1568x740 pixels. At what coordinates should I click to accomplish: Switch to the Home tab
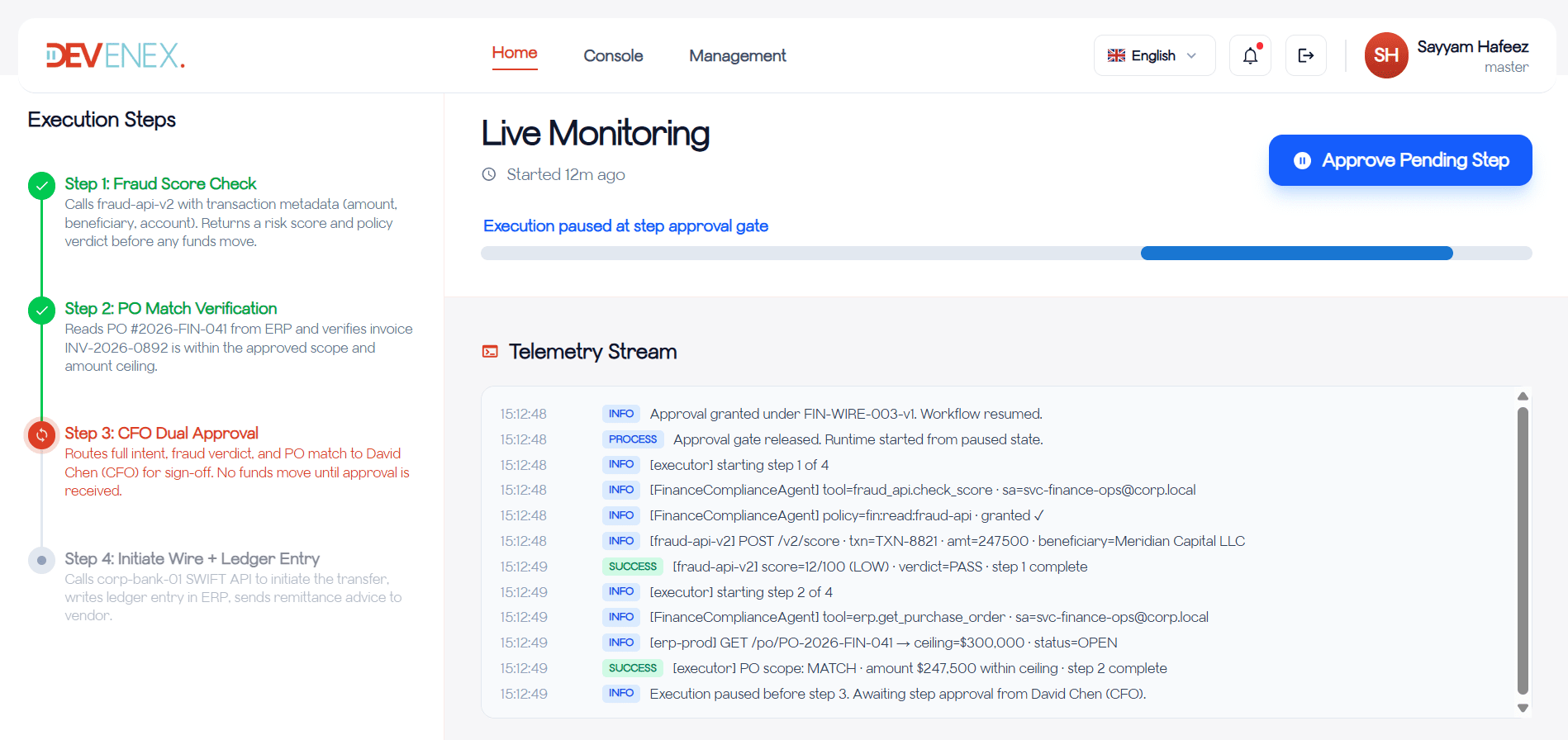tap(514, 53)
